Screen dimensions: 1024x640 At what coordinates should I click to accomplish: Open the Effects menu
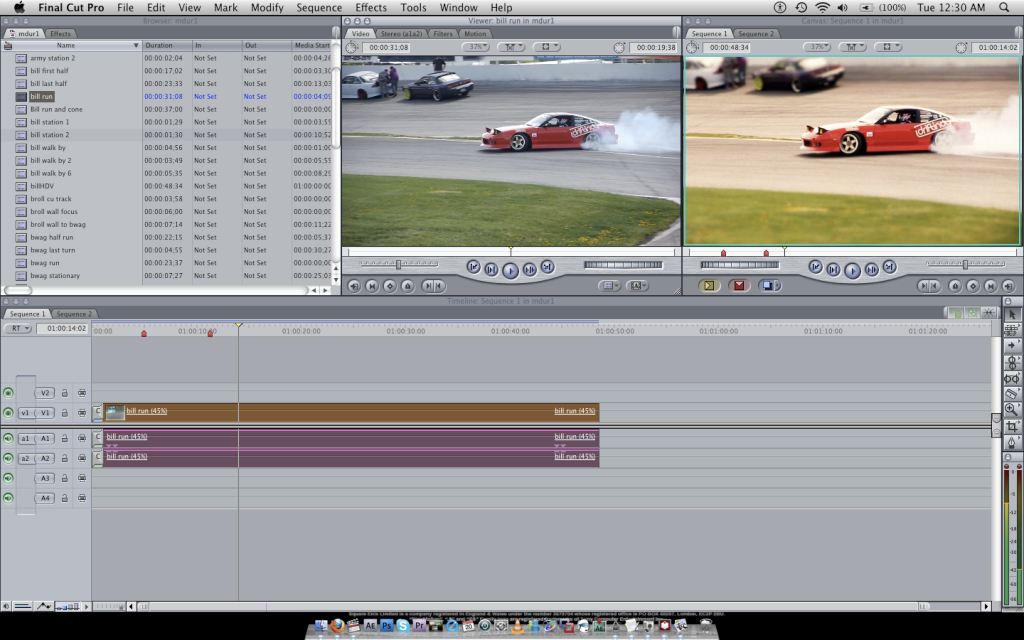click(x=371, y=8)
